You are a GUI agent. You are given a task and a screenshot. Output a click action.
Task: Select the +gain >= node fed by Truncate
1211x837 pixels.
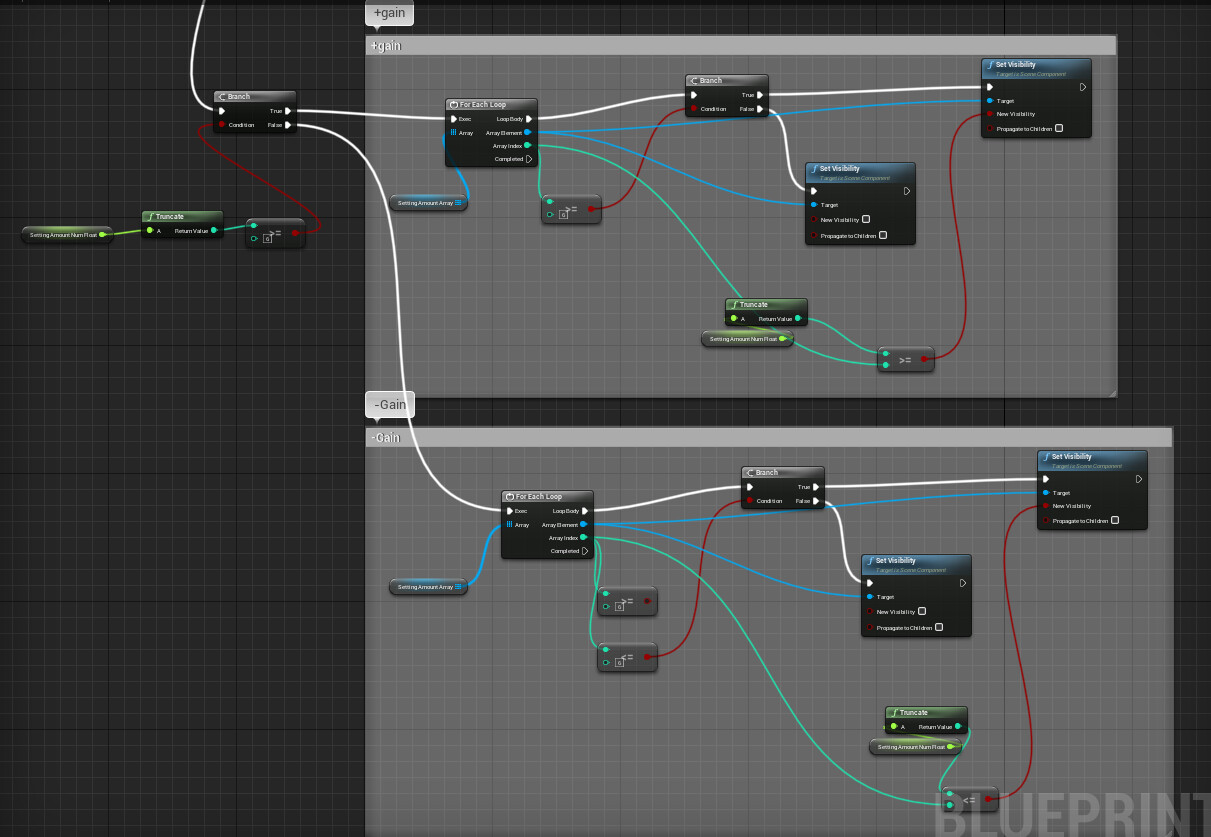pyautogui.click(x=906, y=359)
